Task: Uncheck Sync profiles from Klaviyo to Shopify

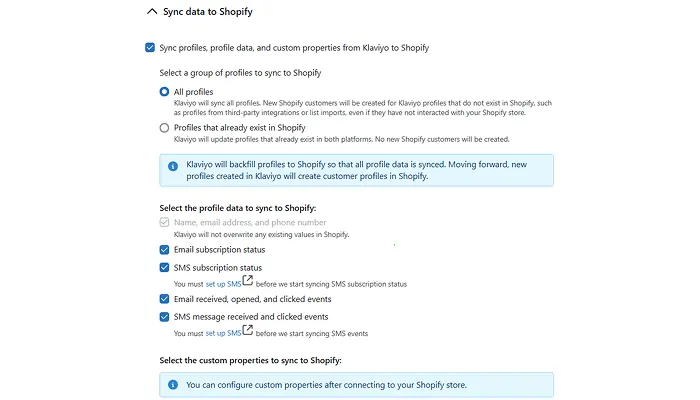Action: click(x=150, y=47)
